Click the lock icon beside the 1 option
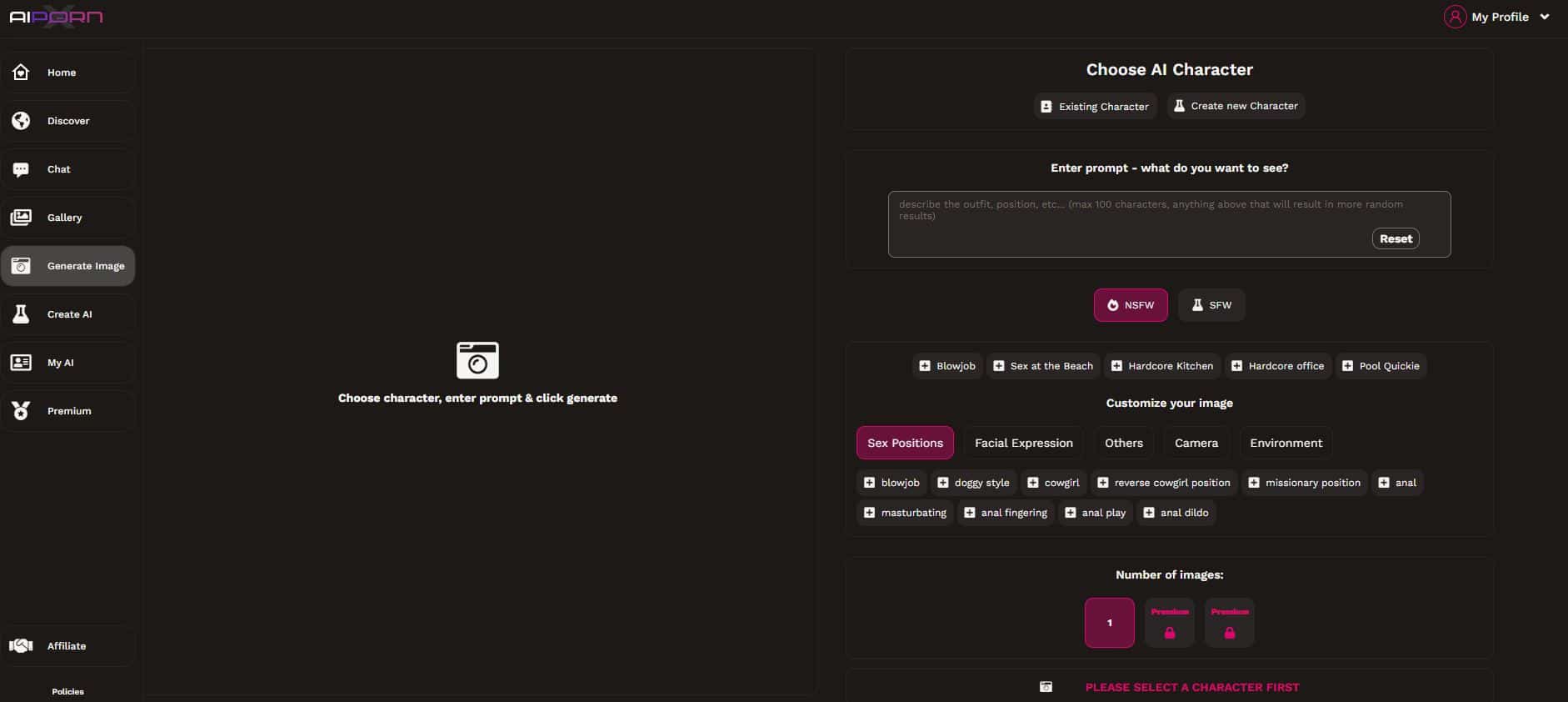 [x=1170, y=633]
